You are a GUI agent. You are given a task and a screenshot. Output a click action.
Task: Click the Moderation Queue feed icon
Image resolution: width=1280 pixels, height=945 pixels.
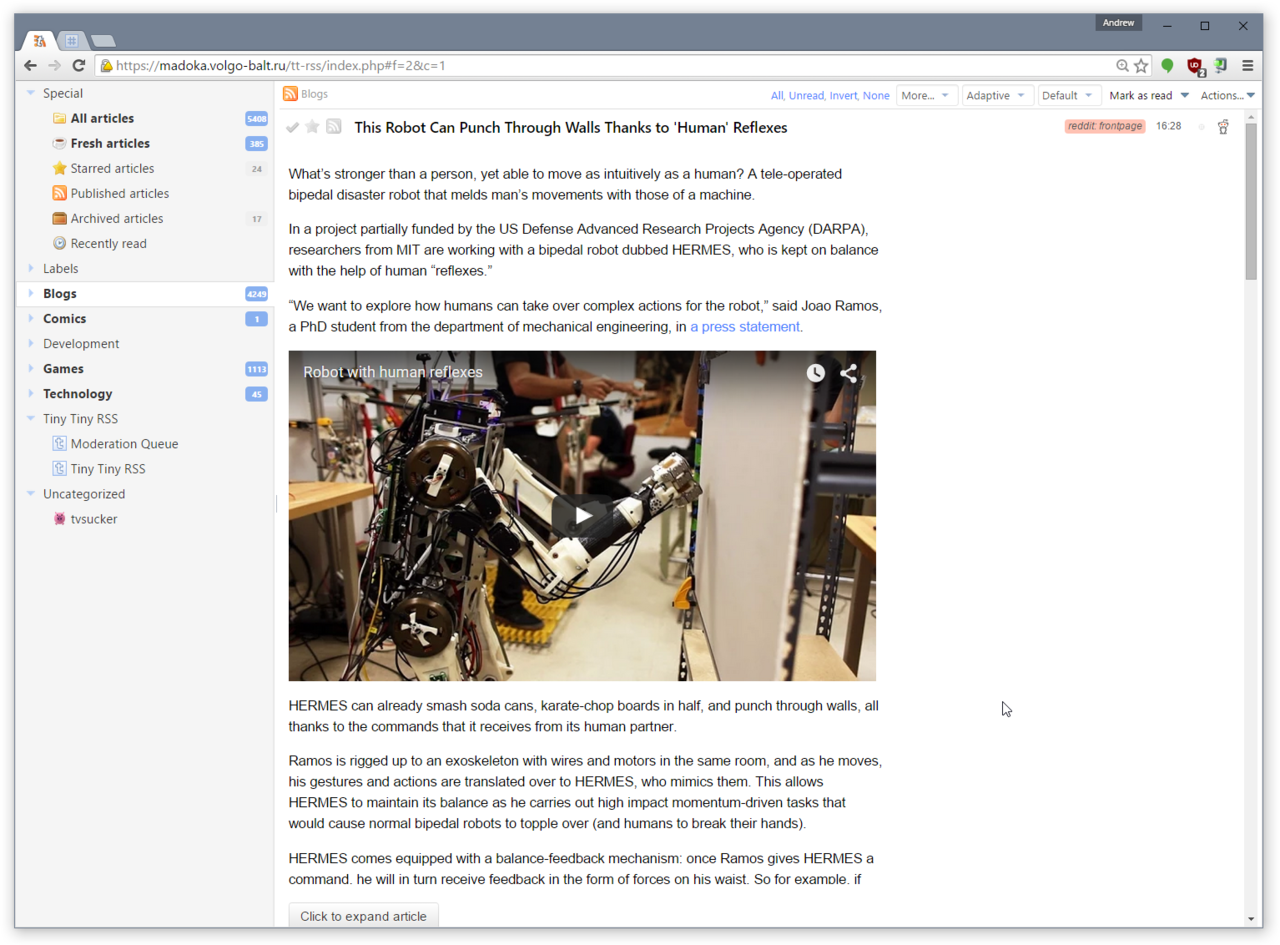[60, 443]
